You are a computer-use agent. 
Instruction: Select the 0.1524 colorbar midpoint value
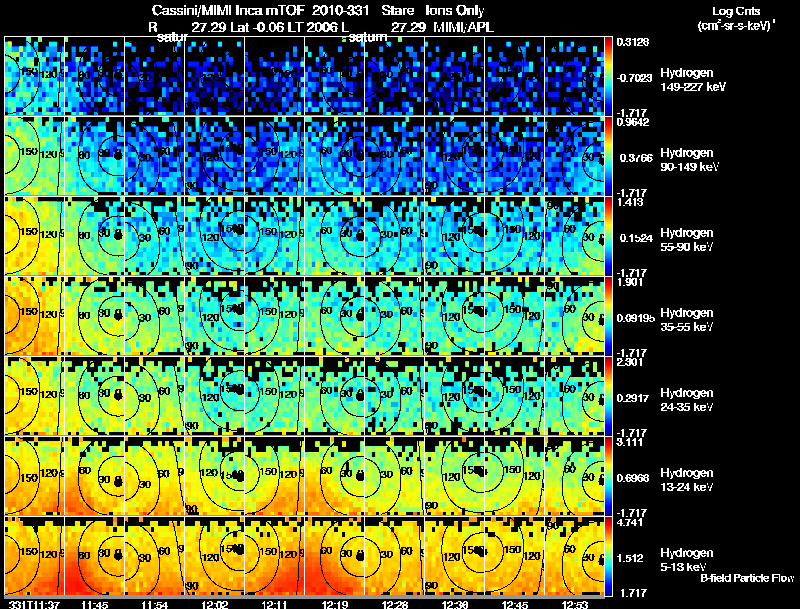tap(634, 238)
